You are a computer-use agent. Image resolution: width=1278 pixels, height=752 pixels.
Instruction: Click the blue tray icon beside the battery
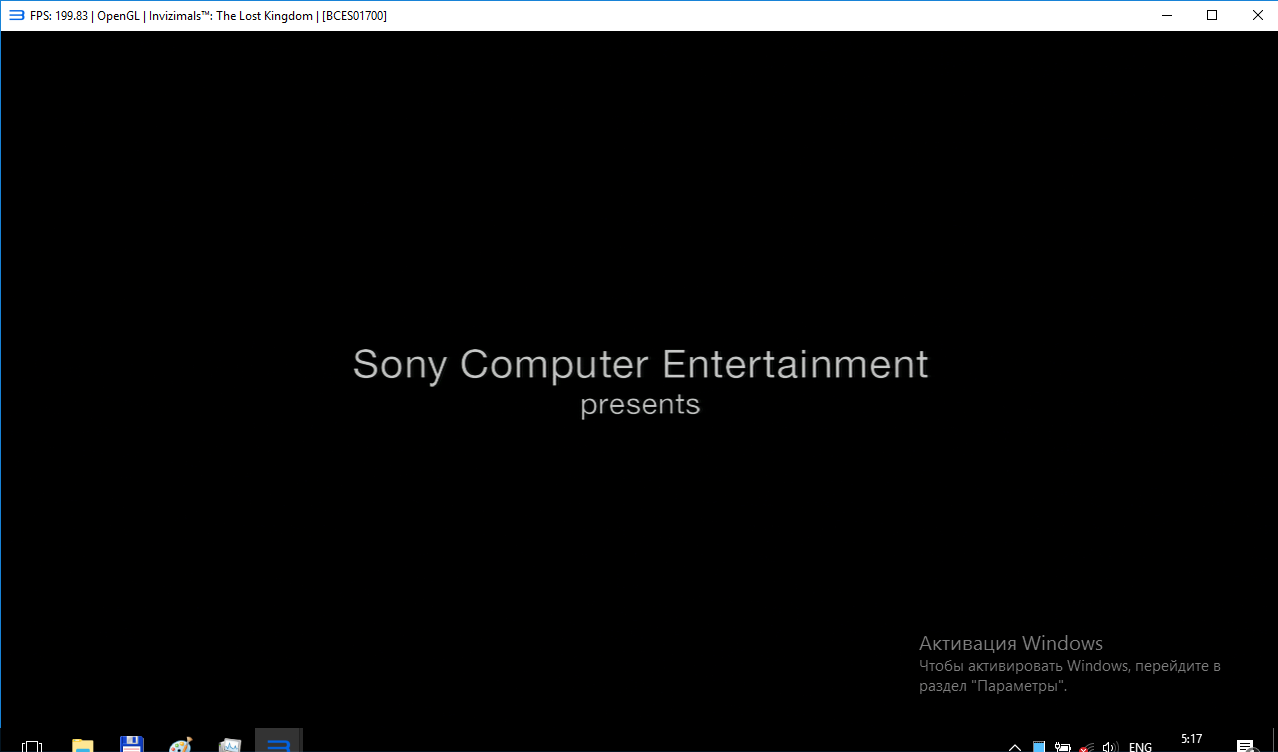(x=1039, y=746)
